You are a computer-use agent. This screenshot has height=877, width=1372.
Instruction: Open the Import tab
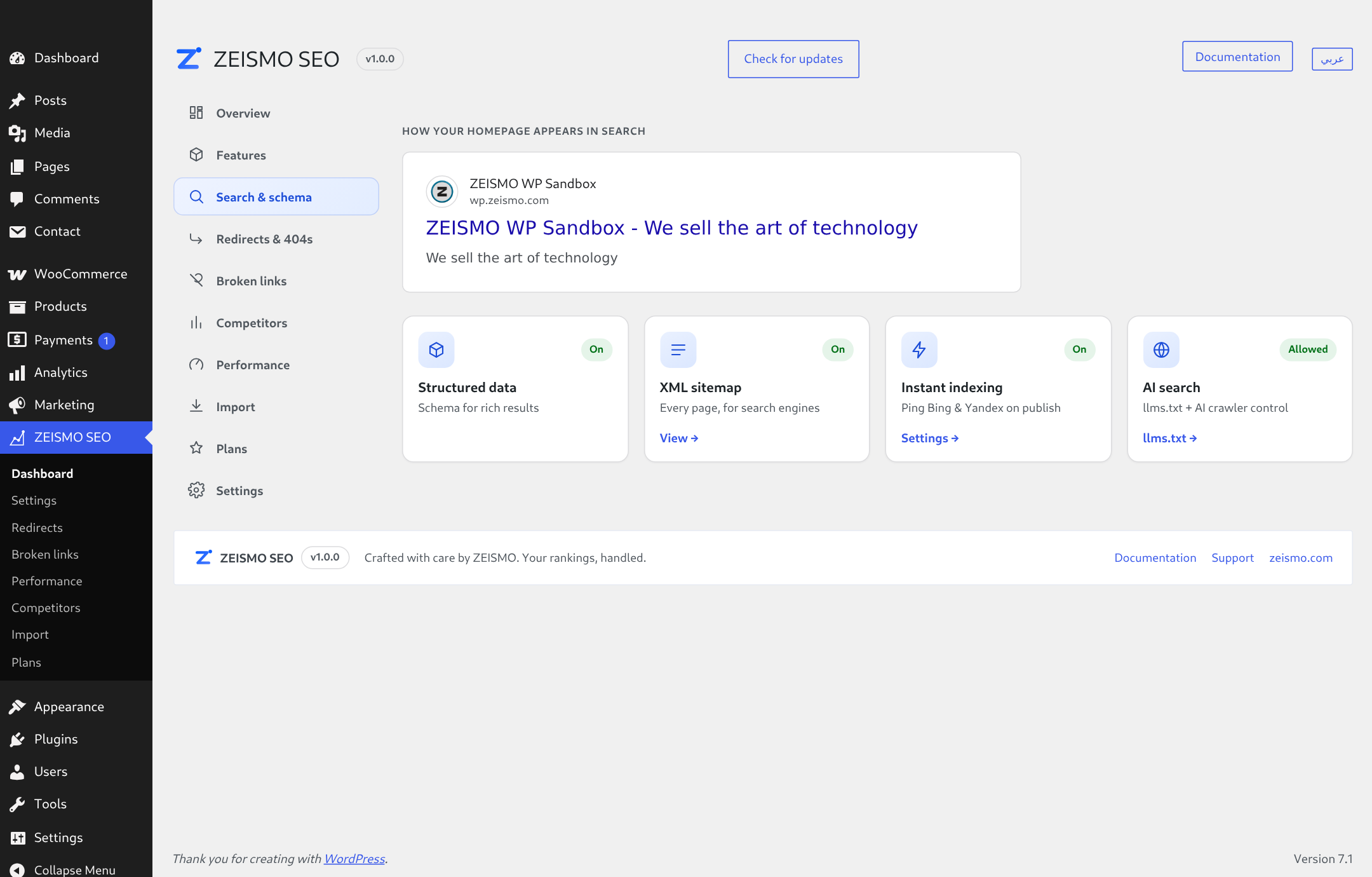click(276, 407)
